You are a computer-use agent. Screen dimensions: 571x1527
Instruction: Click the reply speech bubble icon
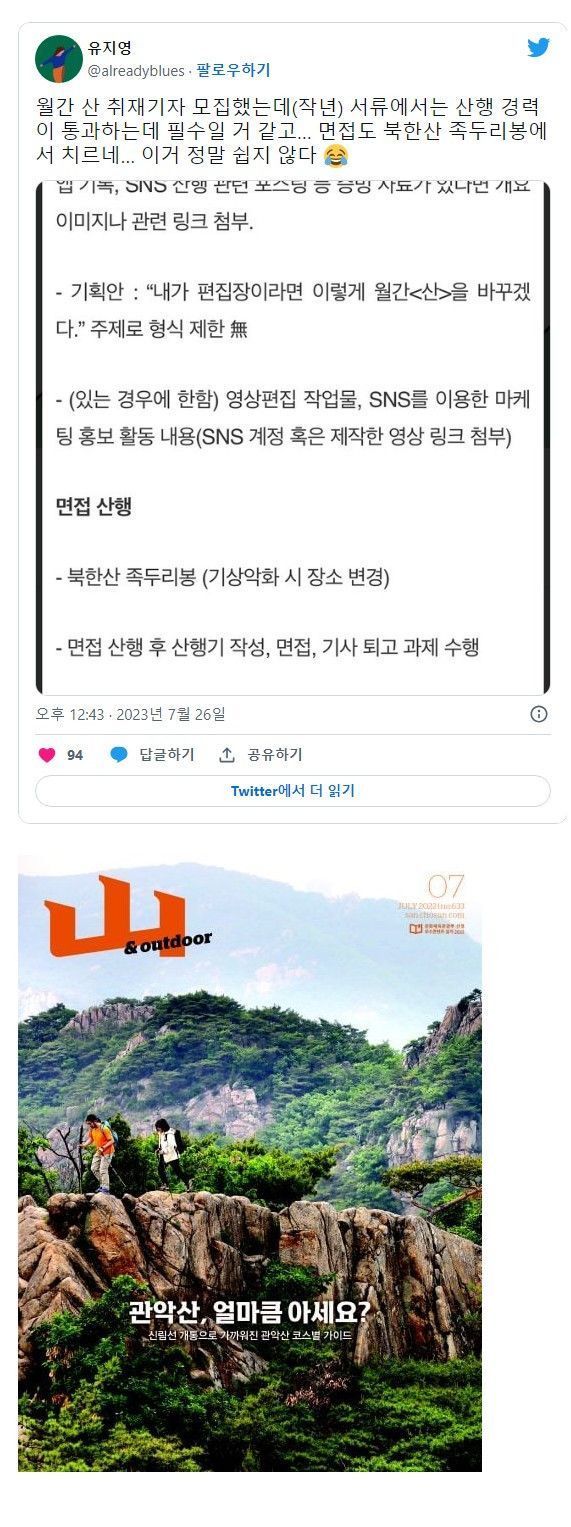coord(119,755)
